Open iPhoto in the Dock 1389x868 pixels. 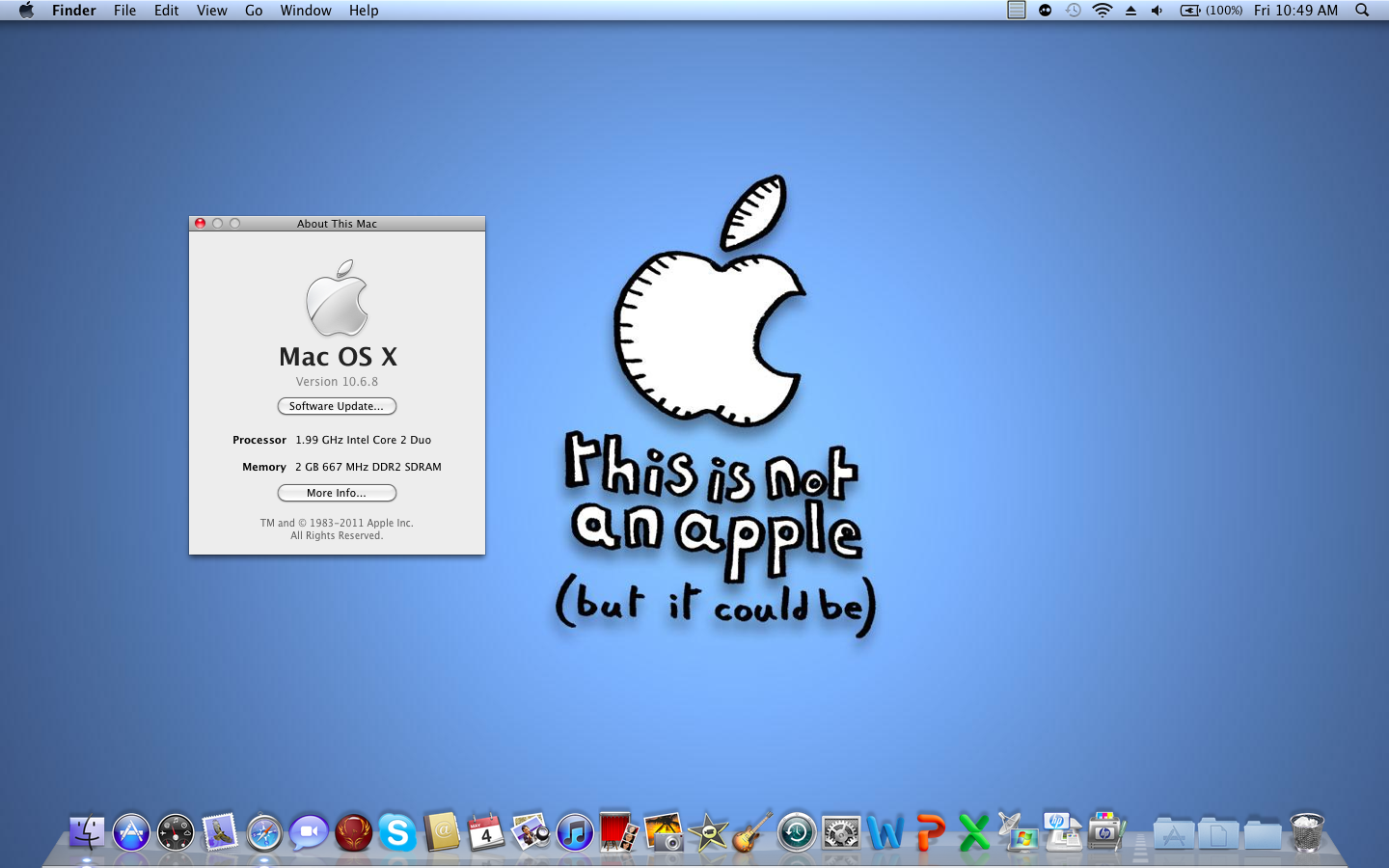[x=664, y=832]
